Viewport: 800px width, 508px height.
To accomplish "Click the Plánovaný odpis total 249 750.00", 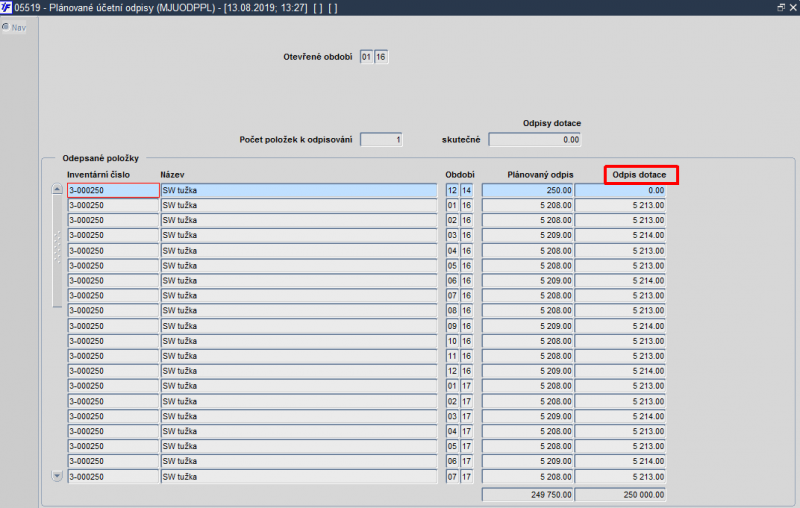I will [x=528, y=495].
